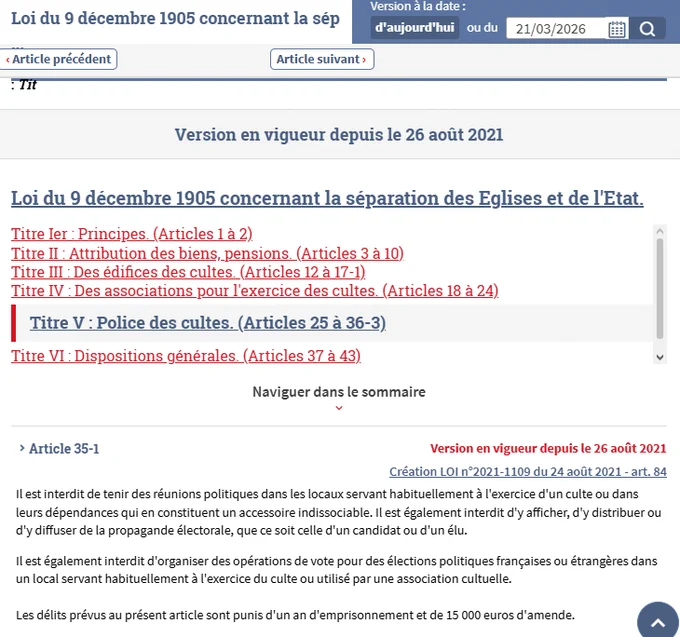
Task: Open Titre II : Attribution des biens link
Action: (207, 253)
